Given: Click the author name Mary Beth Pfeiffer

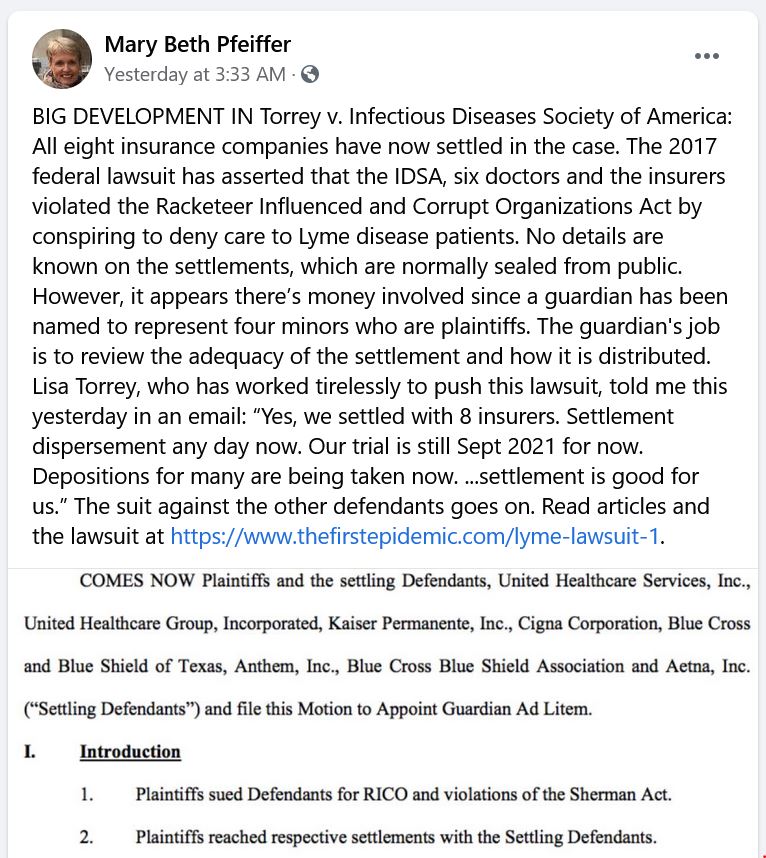Looking at the screenshot, I should (x=197, y=44).
